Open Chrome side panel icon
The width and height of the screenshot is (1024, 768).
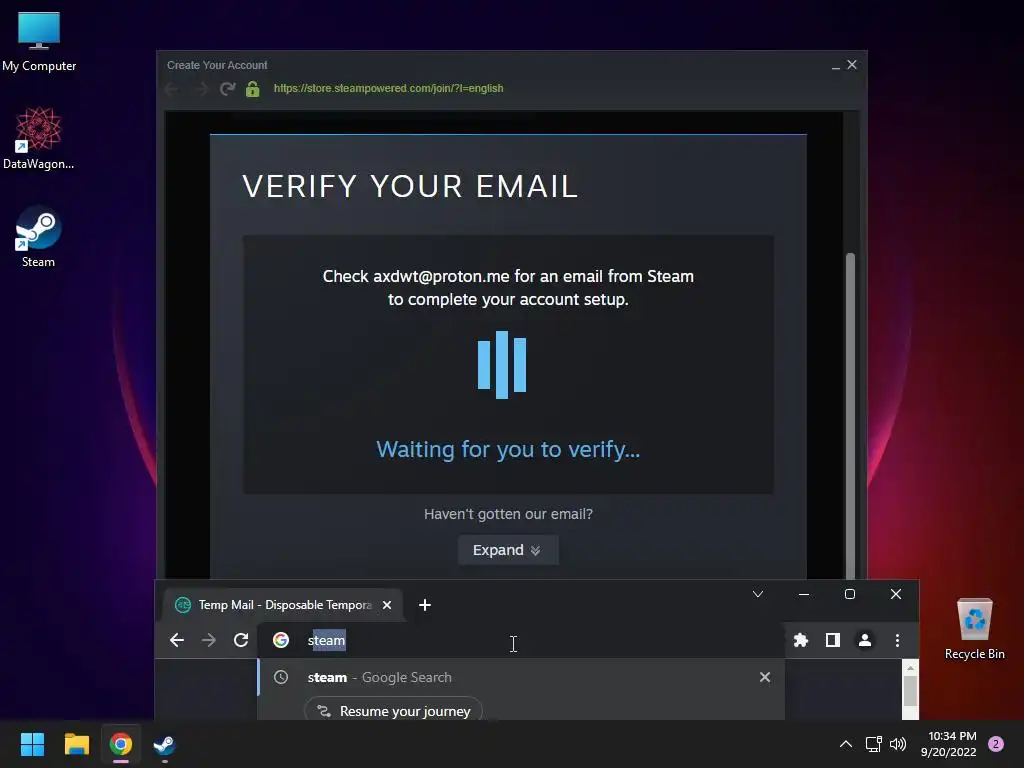833,641
